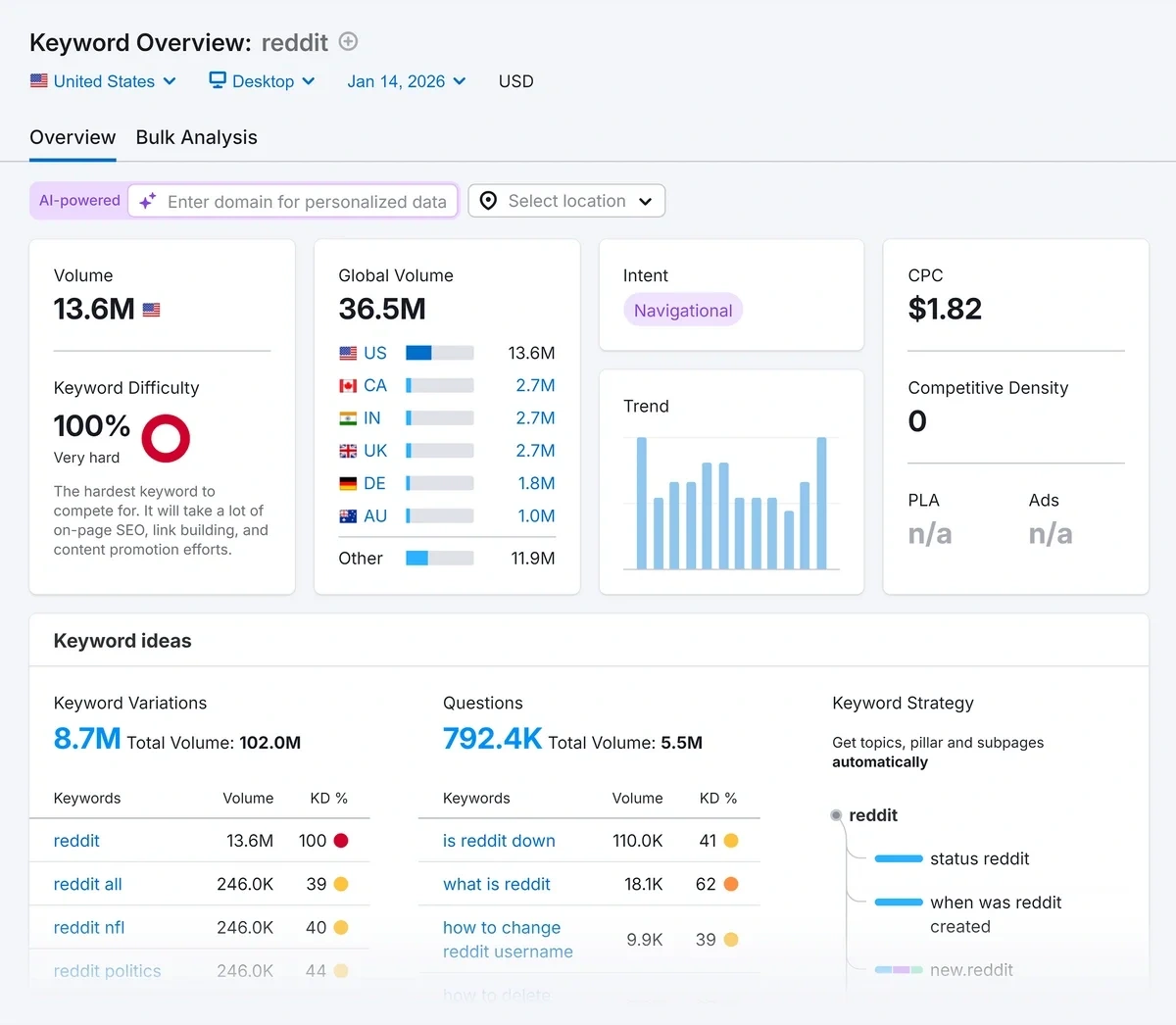
Task: Click the 'reddit all' keyword variation link
Action: [87, 884]
